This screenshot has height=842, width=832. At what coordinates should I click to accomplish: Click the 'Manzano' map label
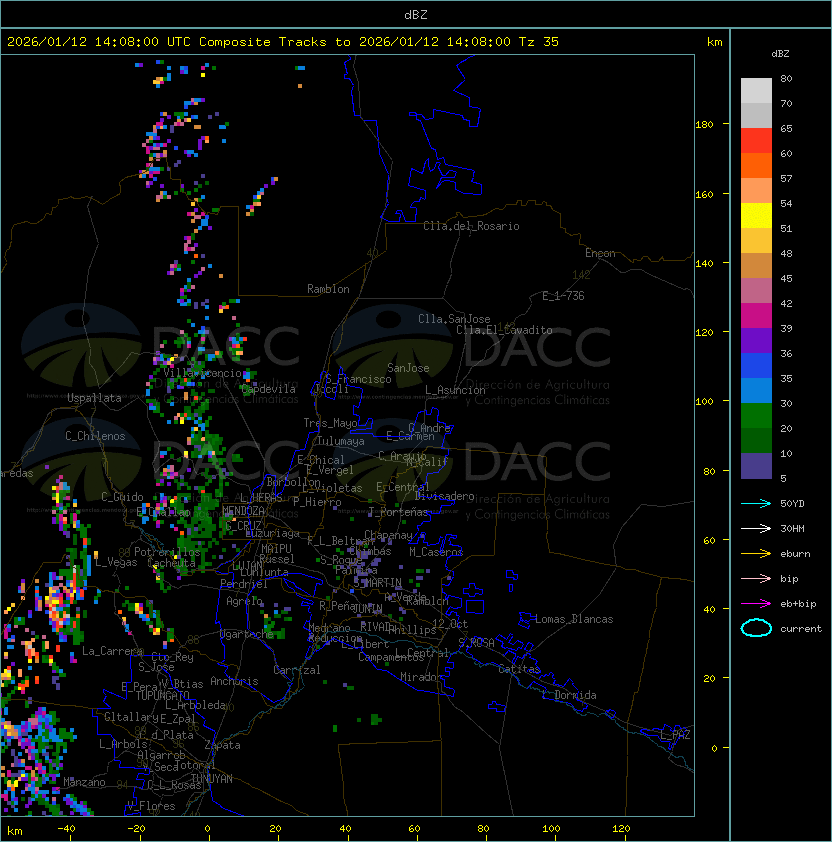click(x=84, y=782)
